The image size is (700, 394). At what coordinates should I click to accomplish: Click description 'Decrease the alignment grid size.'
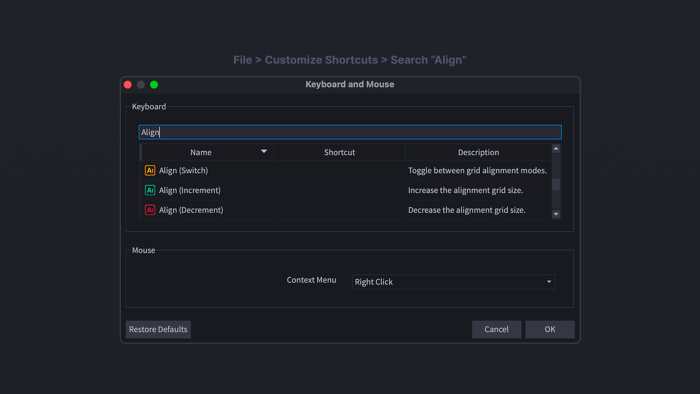tap(467, 210)
